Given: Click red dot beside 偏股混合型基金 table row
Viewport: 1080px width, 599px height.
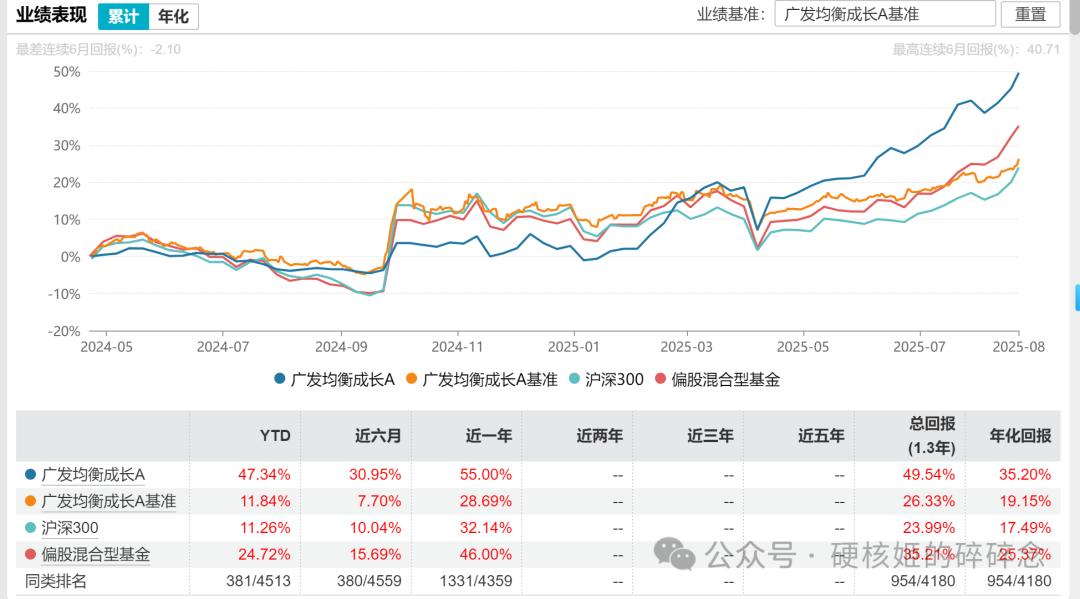Looking at the screenshot, I should tap(30, 554).
